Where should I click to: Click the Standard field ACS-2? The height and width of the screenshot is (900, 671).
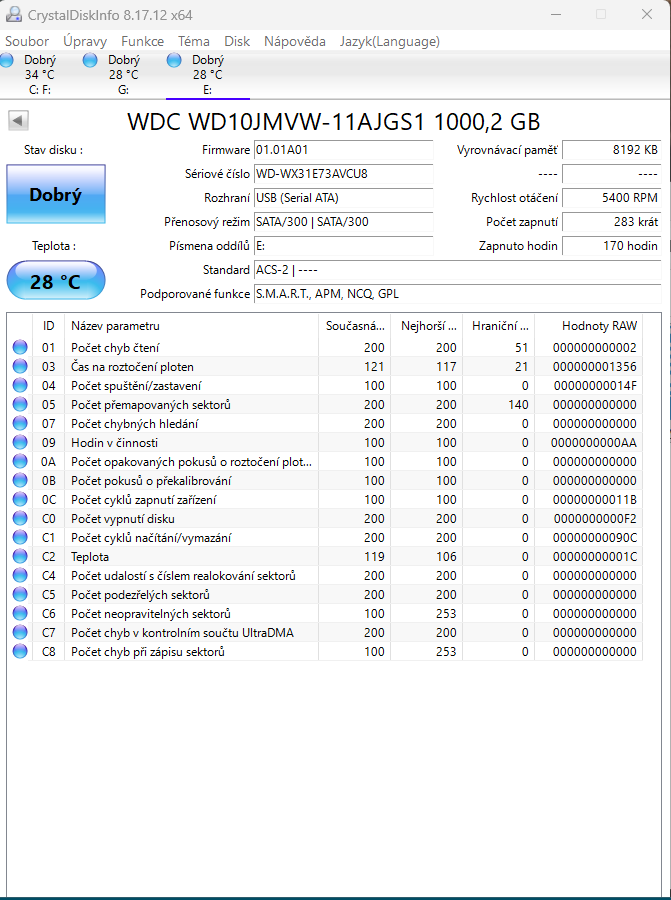click(457, 270)
